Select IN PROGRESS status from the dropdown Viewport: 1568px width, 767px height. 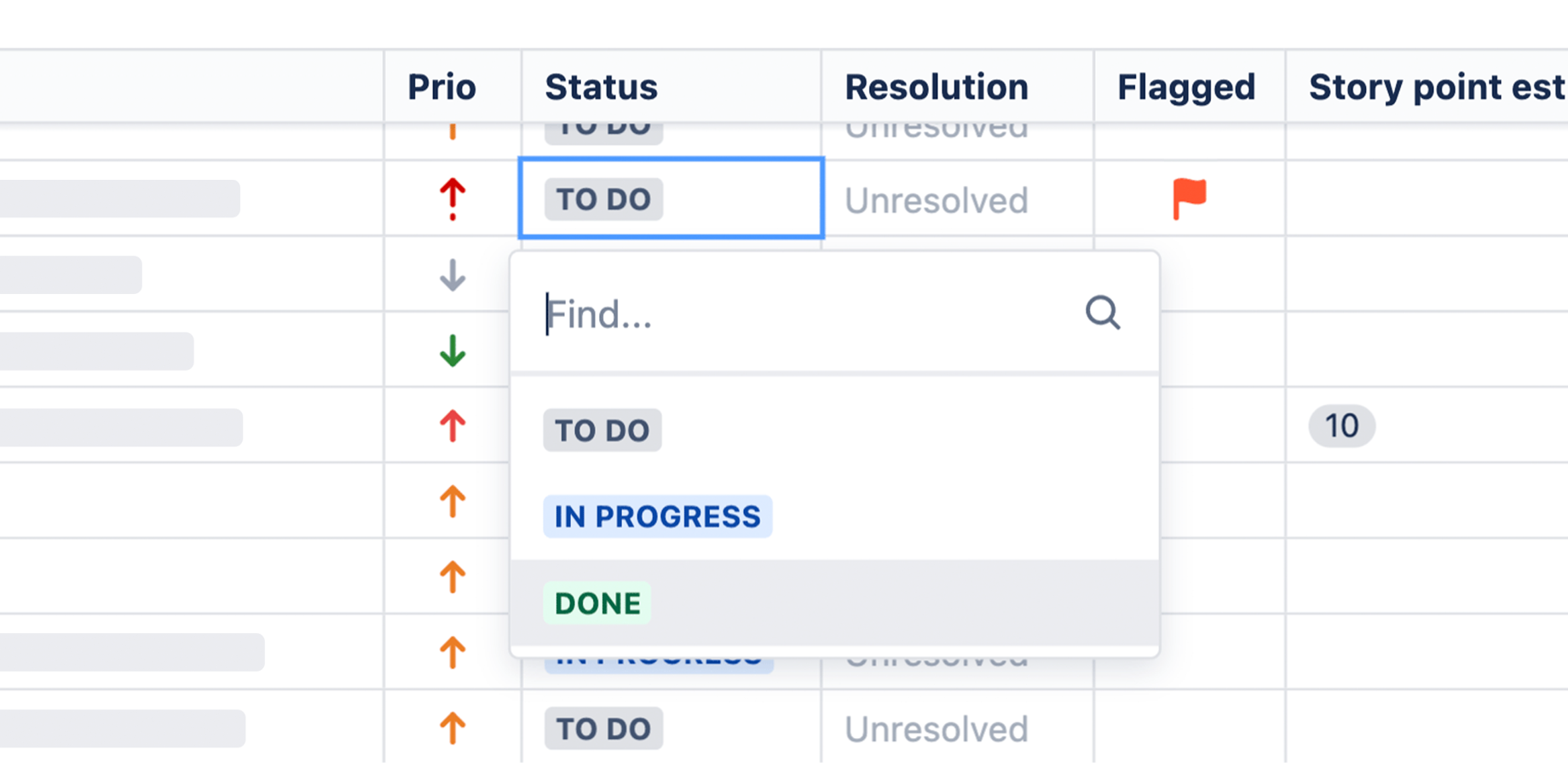click(657, 516)
